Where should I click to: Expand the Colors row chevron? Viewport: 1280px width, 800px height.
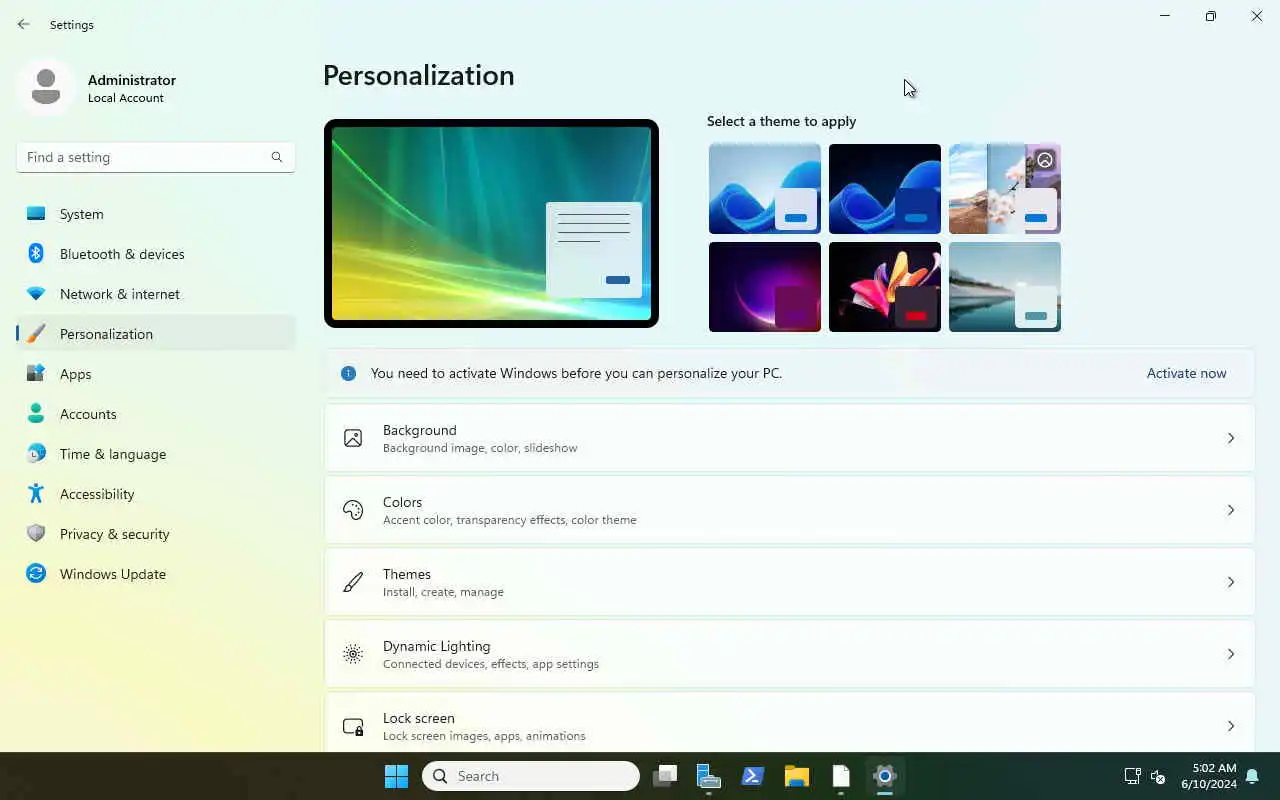point(1231,510)
